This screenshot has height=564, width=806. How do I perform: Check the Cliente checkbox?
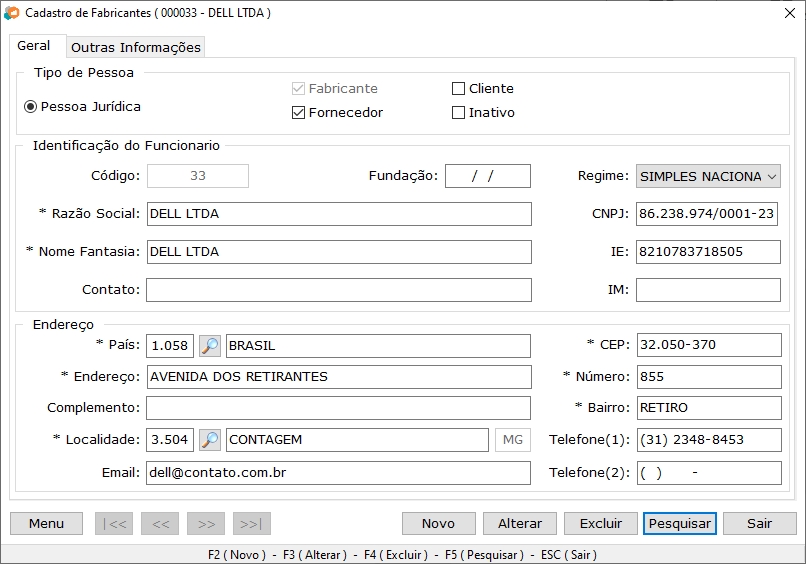coord(459,89)
